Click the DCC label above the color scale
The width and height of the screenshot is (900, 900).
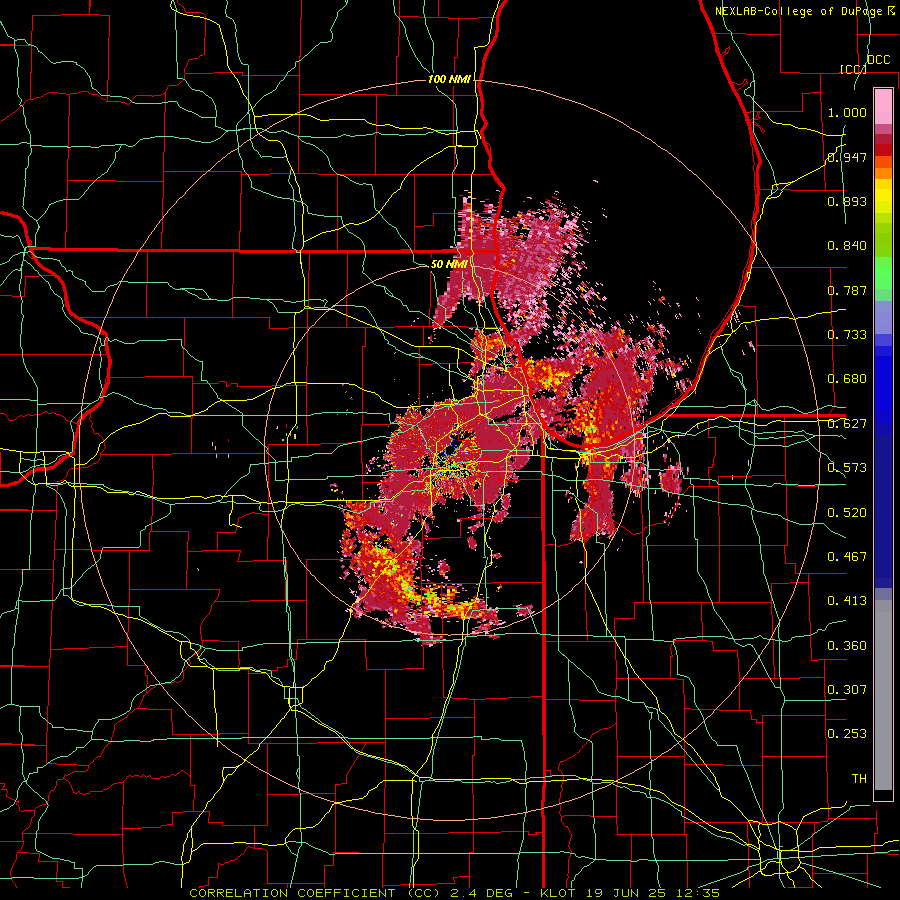(878, 60)
